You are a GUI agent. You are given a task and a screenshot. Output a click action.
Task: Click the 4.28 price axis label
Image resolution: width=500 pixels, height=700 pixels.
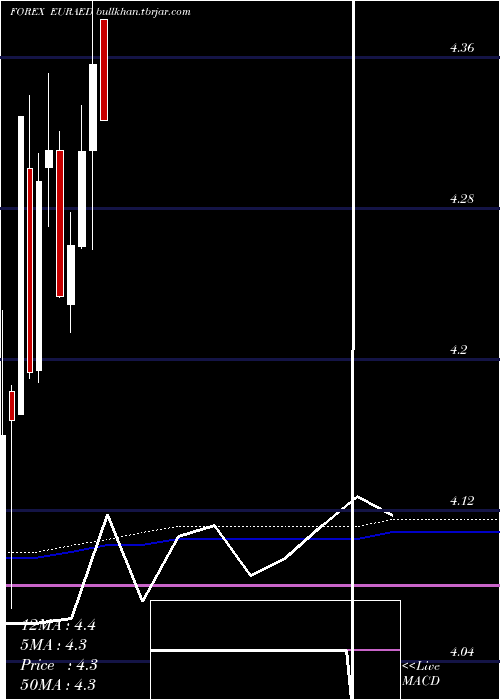click(462, 199)
